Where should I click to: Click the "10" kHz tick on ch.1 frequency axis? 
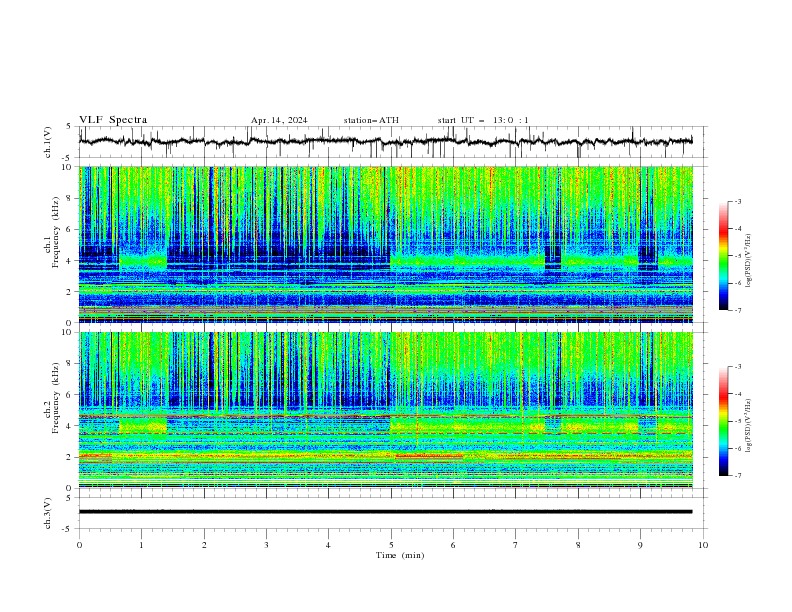coord(69,167)
